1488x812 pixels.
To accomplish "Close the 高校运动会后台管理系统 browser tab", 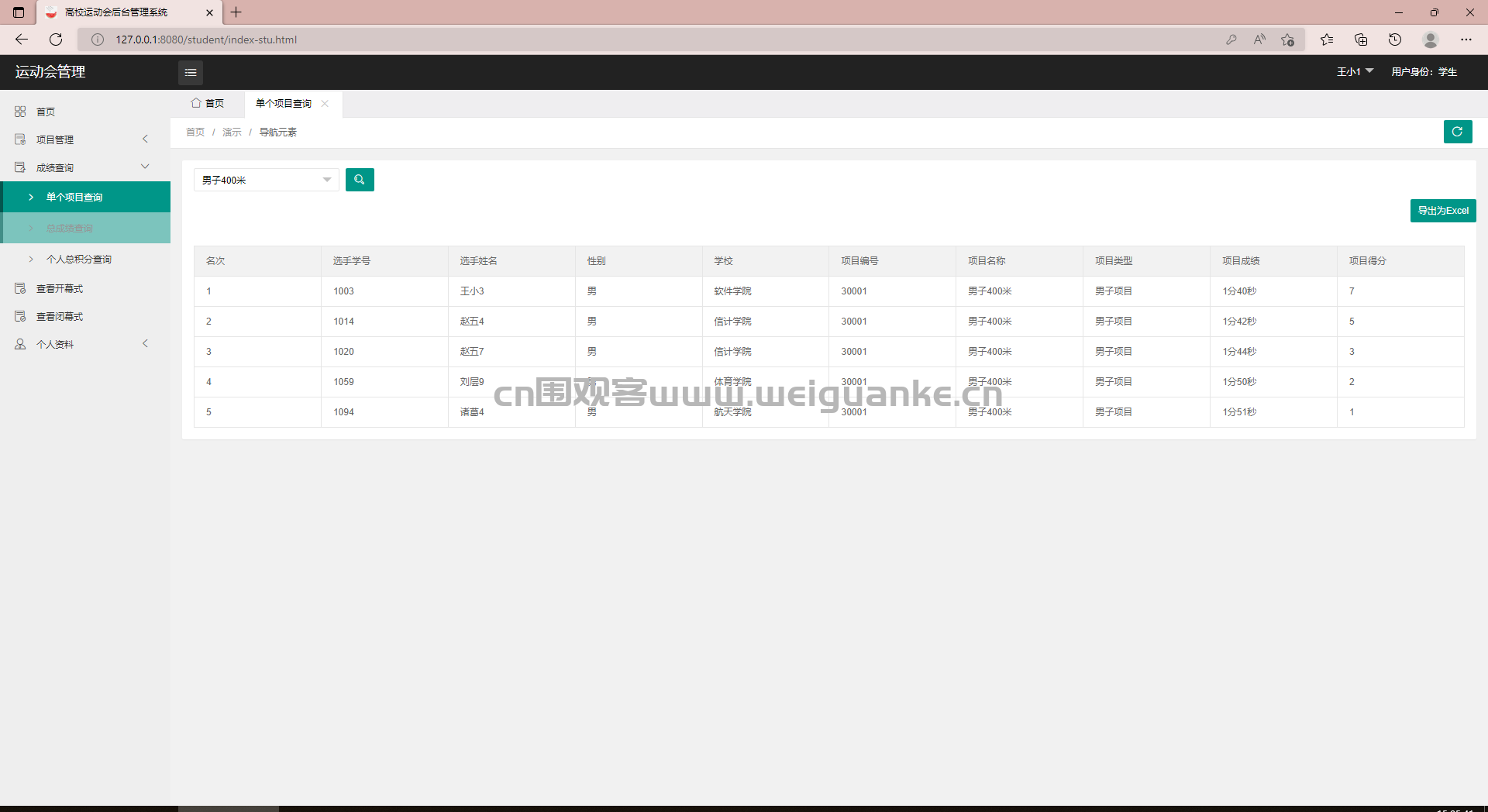I will [x=209, y=12].
